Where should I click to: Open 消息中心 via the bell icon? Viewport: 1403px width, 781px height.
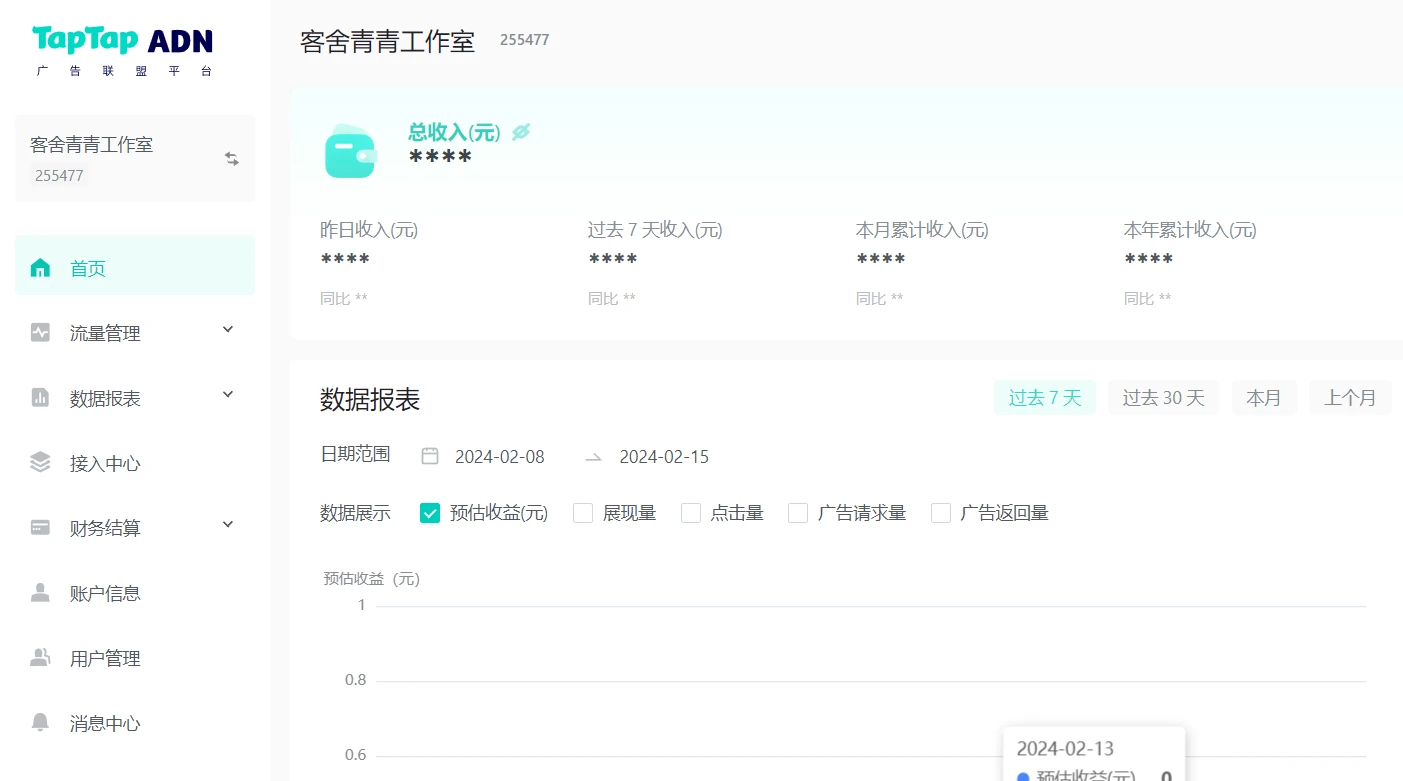(x=40, y=722)
